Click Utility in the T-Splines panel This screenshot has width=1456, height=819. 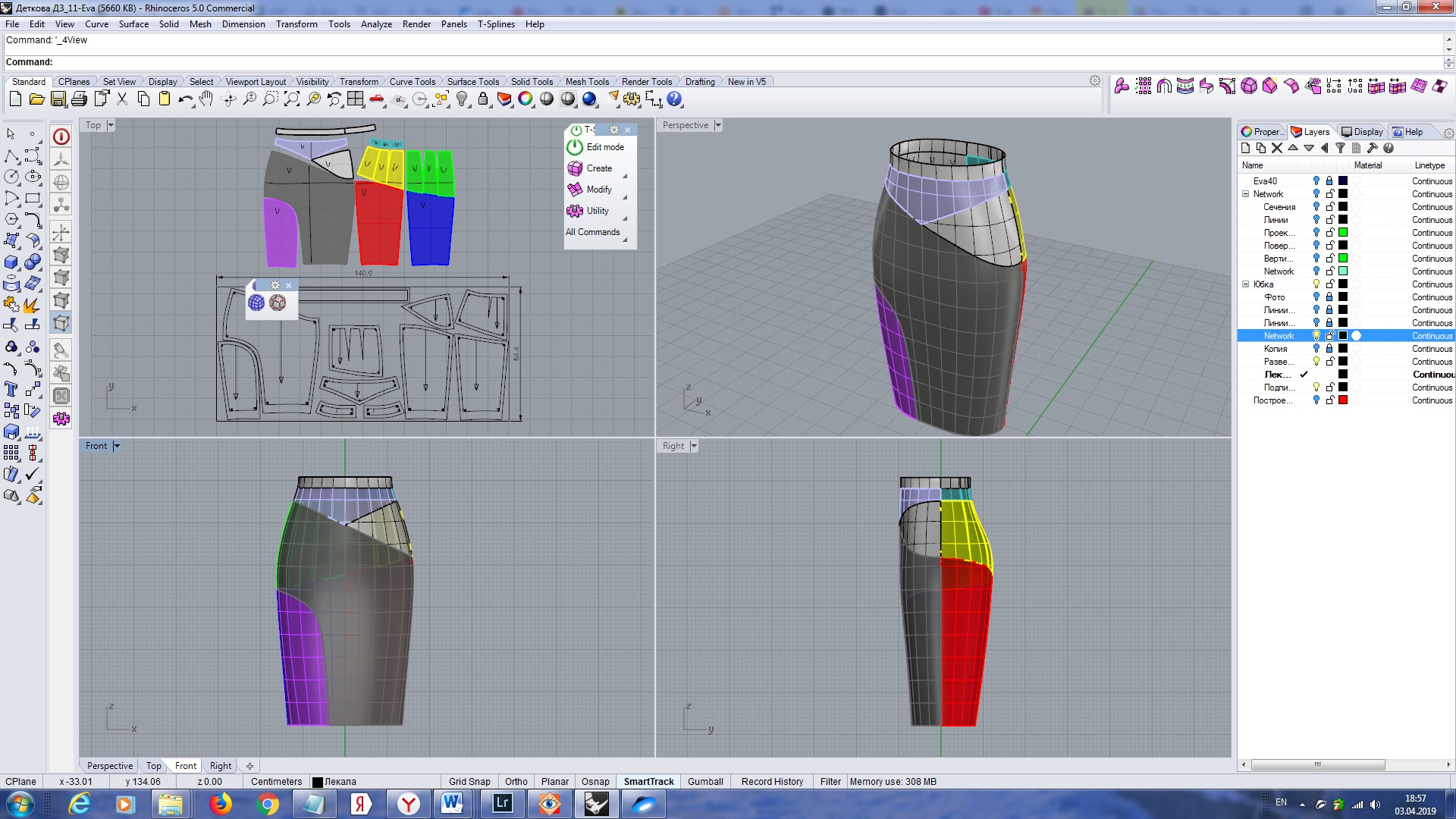point(588,211)
